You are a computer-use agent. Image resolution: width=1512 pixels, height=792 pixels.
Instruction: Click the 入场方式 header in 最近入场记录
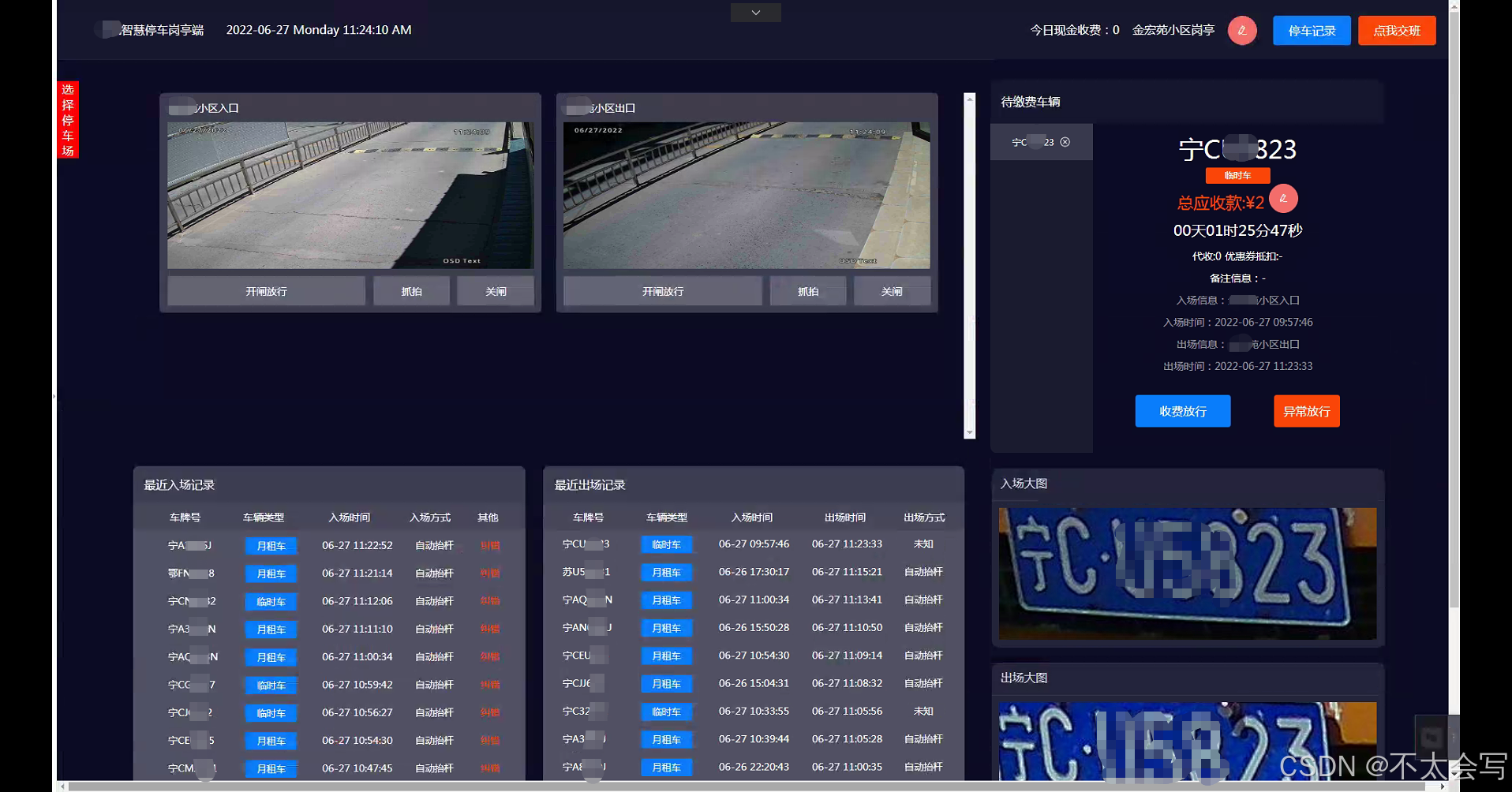430,517
